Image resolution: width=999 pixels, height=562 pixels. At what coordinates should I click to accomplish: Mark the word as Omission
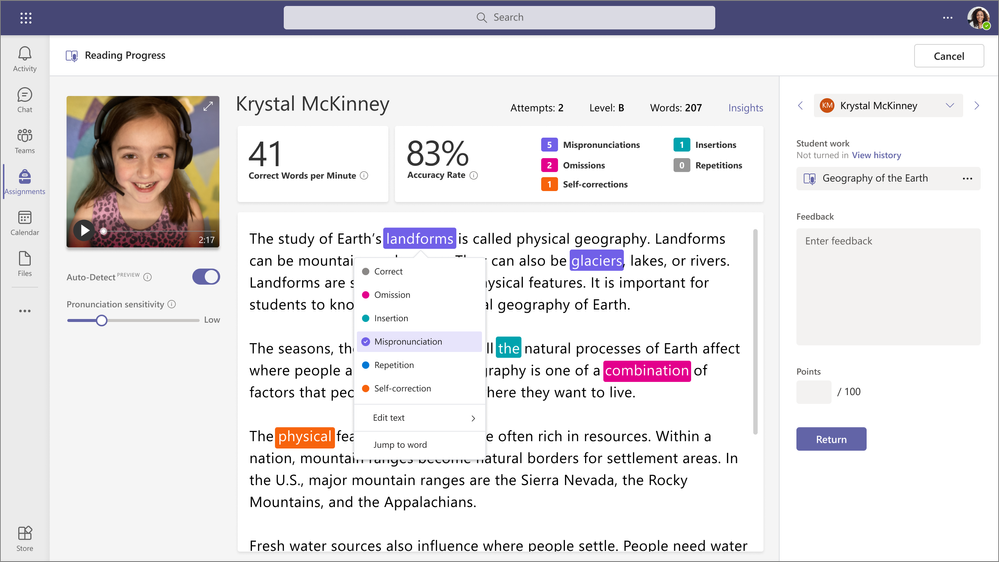point(419,295)
